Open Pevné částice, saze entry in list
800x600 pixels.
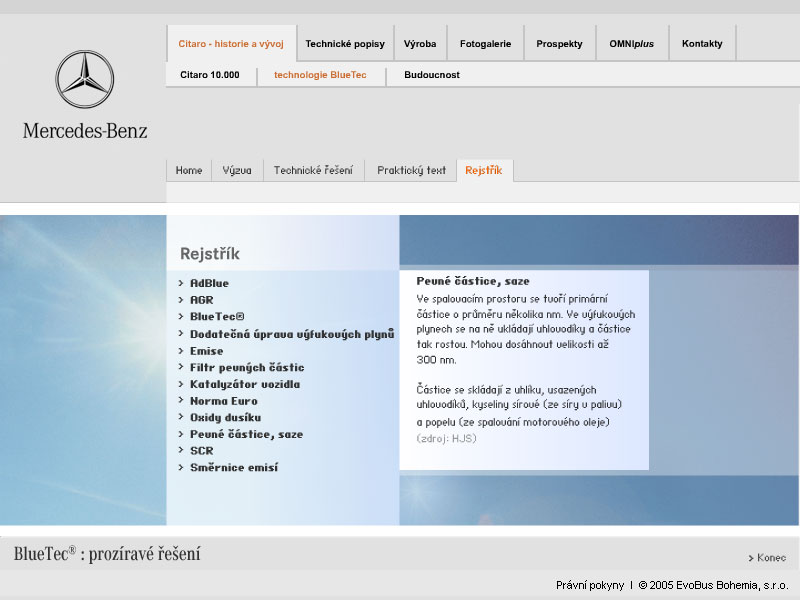pos(246,434)
